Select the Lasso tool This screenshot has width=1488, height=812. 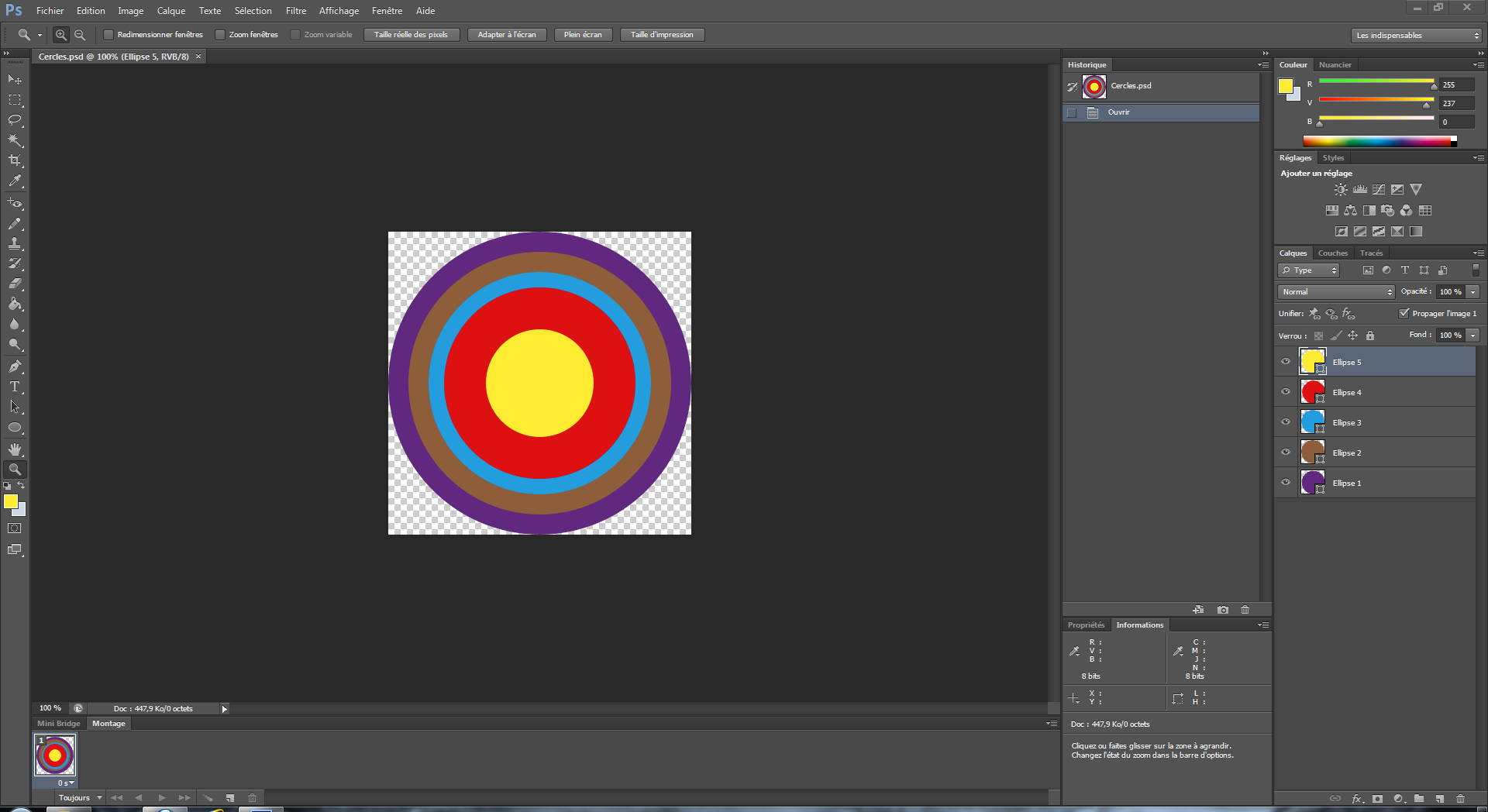click(15, 120)
